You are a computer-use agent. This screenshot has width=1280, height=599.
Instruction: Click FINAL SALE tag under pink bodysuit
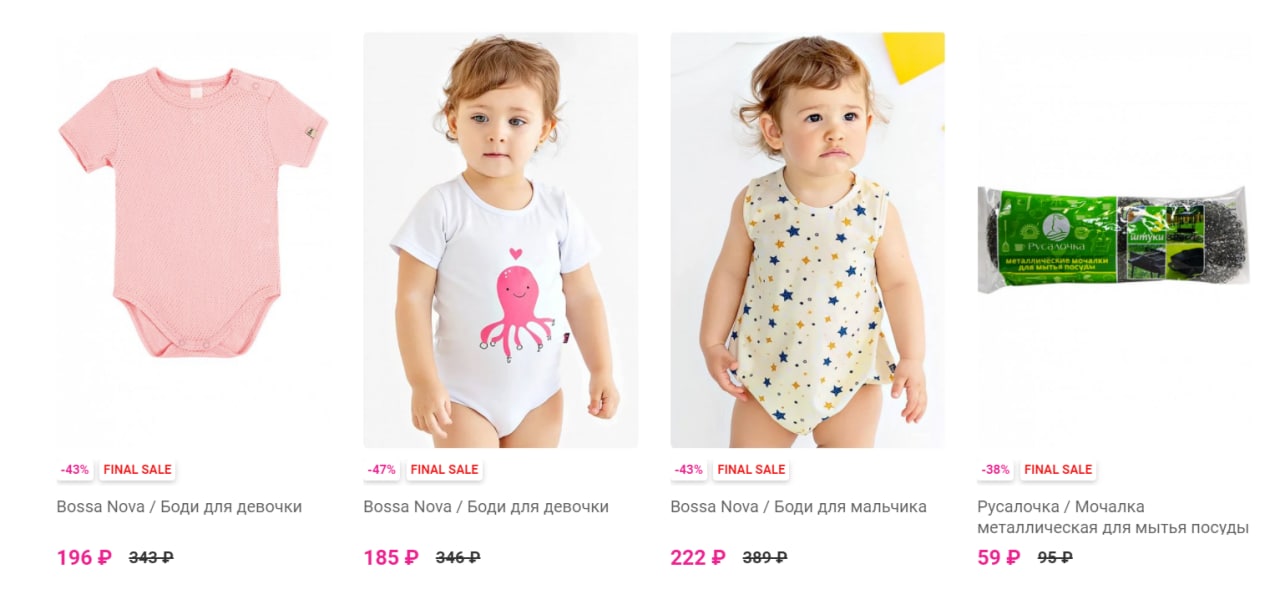137,469
